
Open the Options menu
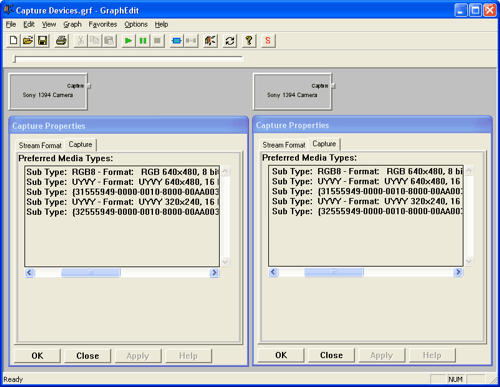click(136, 24)
